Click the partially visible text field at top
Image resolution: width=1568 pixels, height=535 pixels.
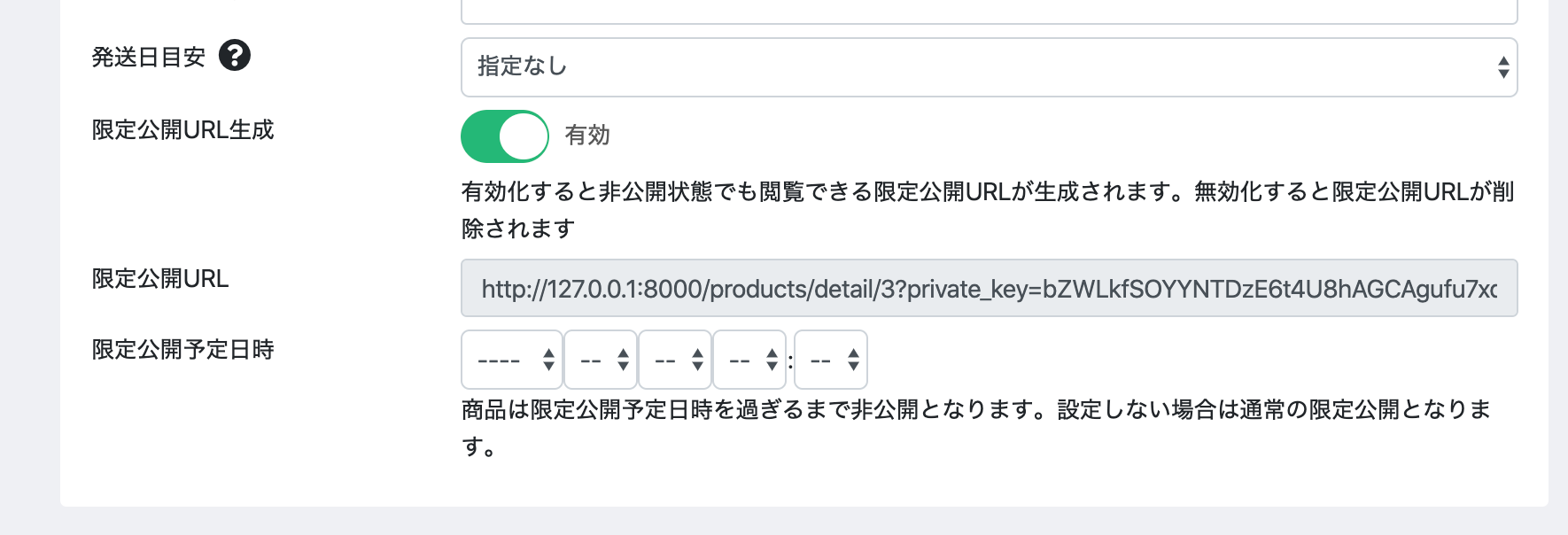coord(988,11)
